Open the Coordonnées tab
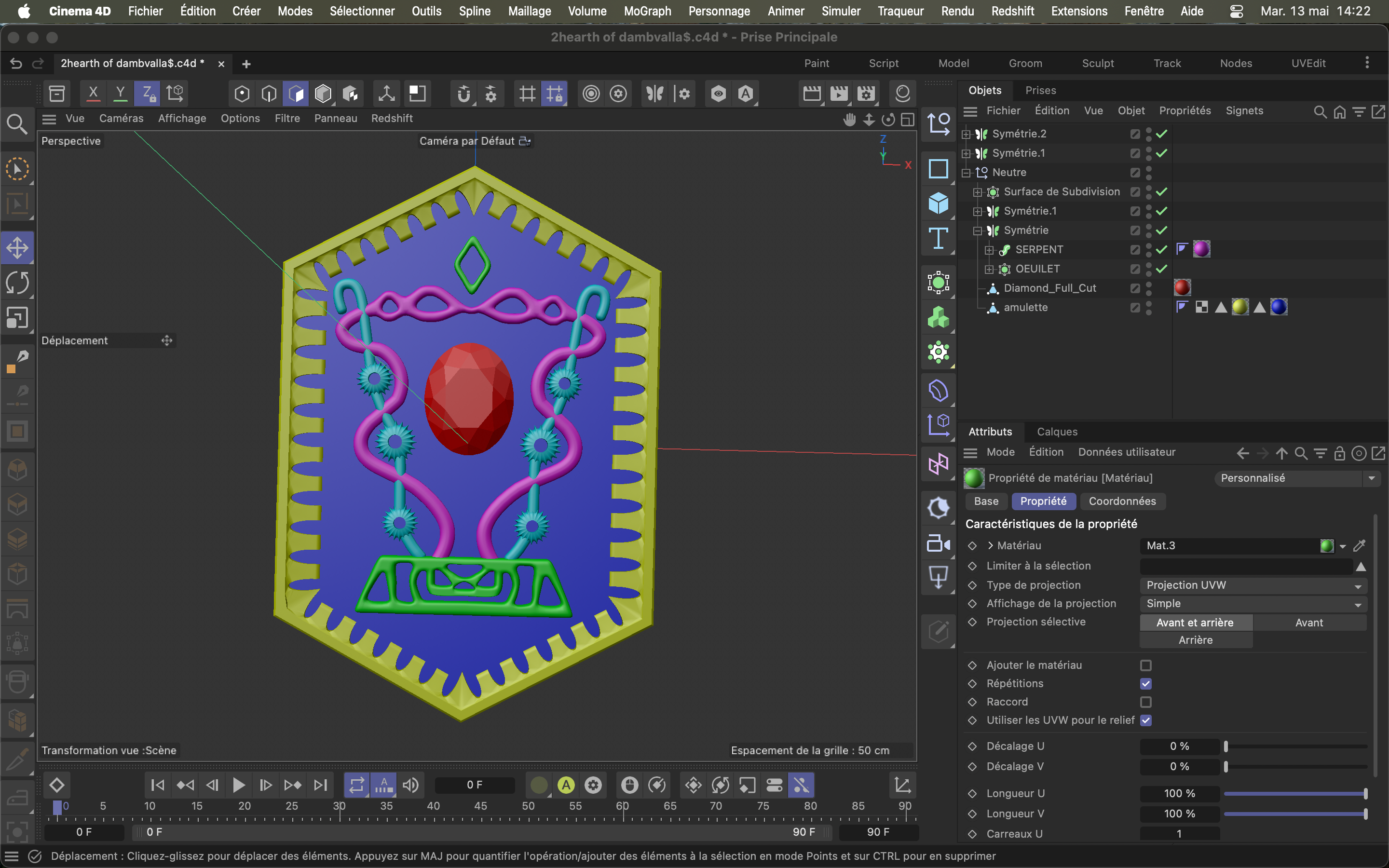The width and height of the screenshot is (1389, 868). click(x=1122, y=501)
